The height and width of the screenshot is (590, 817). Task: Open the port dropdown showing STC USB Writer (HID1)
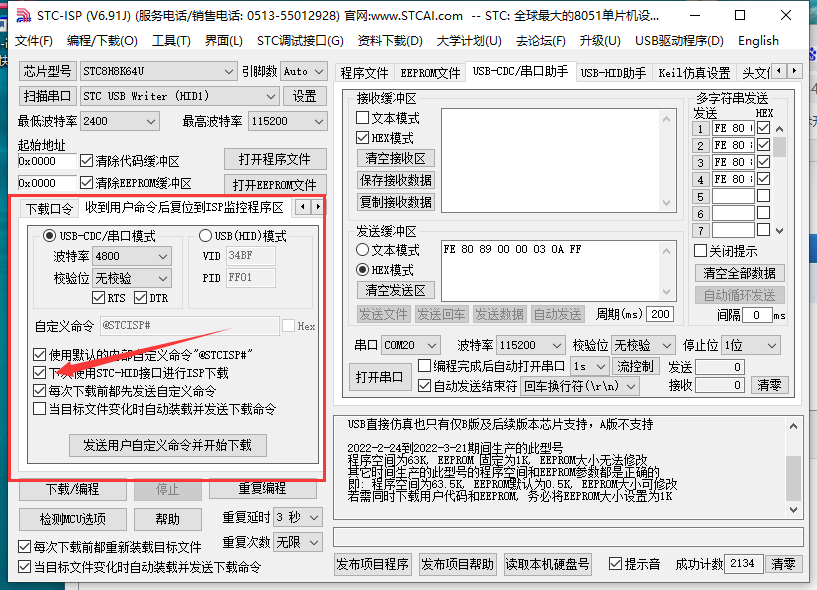179,96
